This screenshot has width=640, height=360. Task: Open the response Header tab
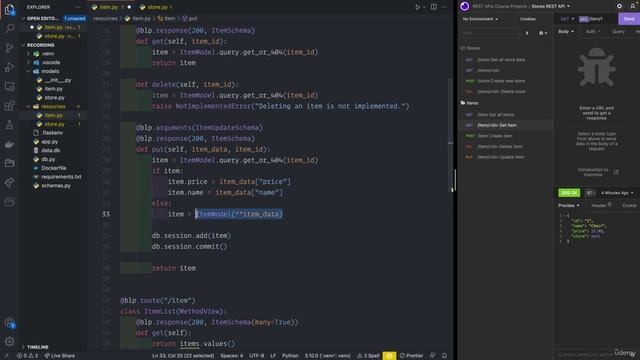[601, 205]
